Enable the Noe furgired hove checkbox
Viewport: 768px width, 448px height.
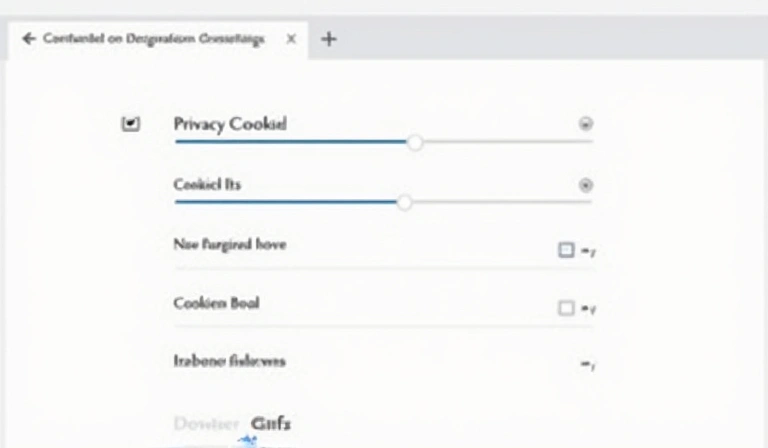[x=566, y=250]
